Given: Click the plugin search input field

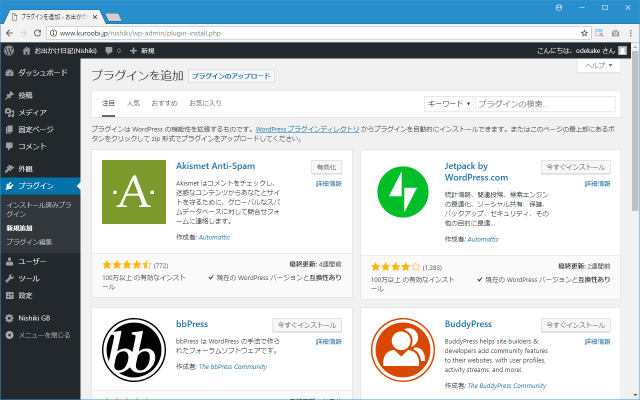Looking at the screenshot, I should click(x=545, y=103).
